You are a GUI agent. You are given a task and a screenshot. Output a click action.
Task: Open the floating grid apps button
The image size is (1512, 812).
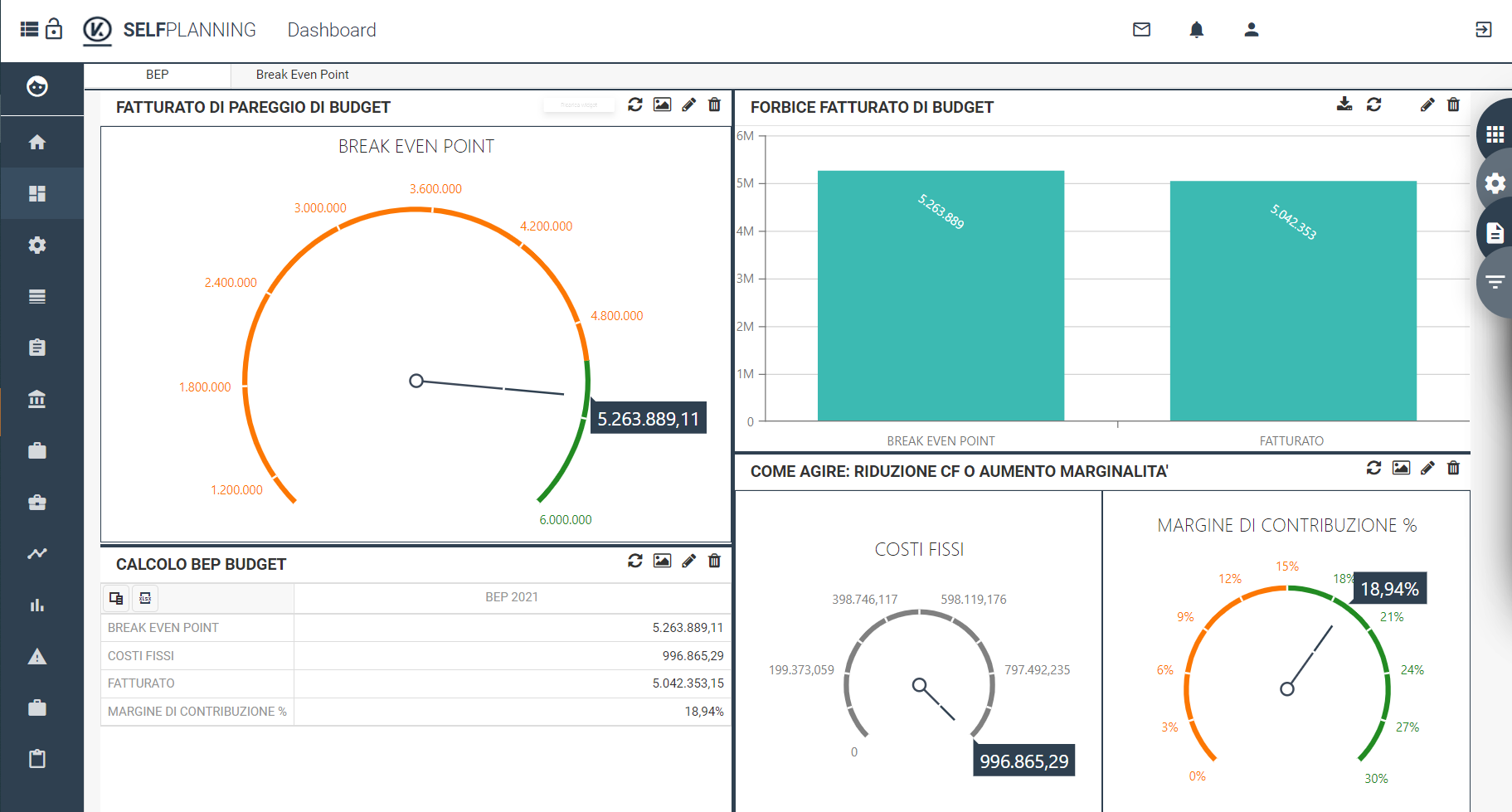(1495, 134)
